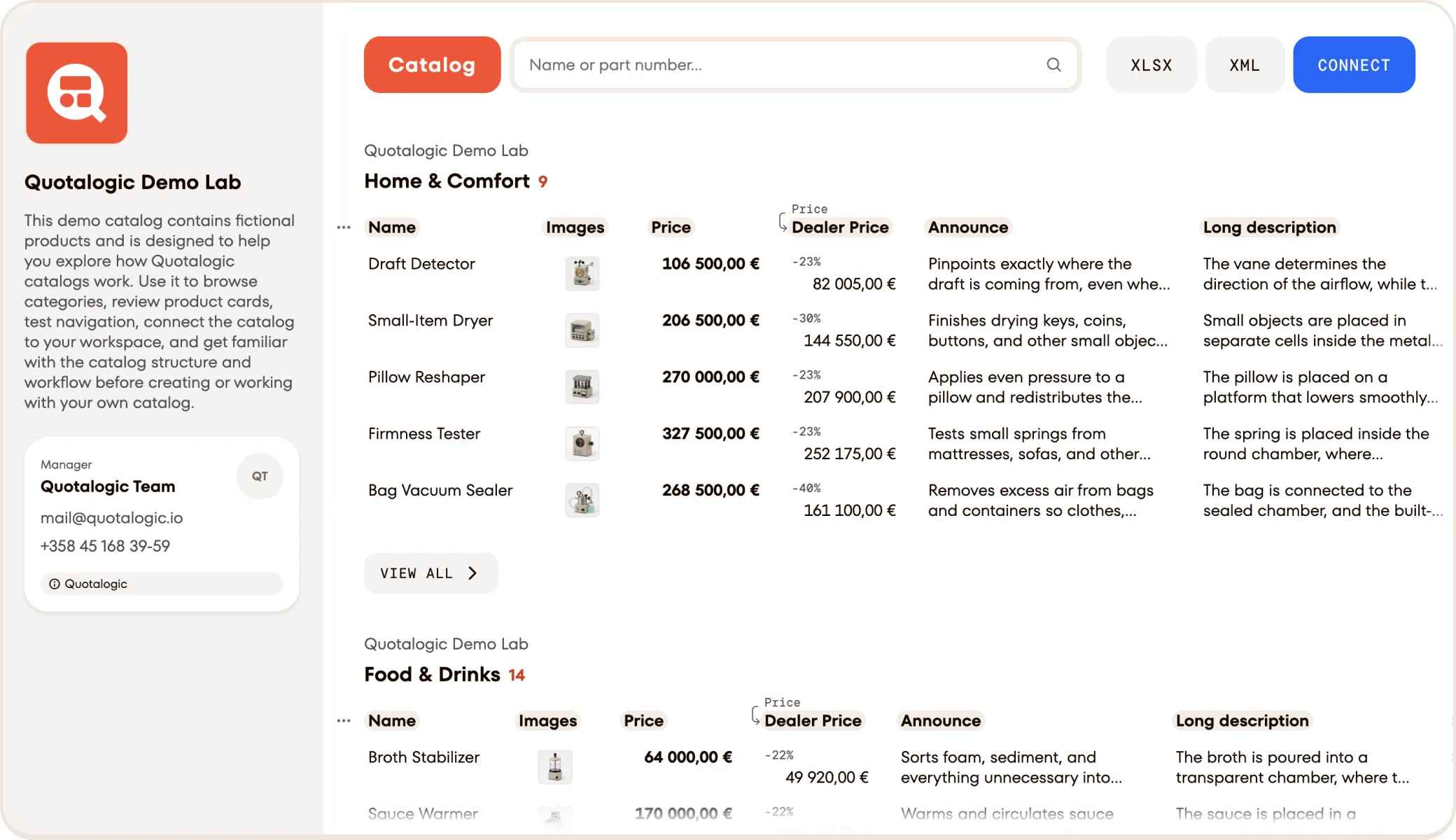Image resolution: width=1456 pixels, height=840 pixels.
Task: Export catalog as XLSX
Action: point(1151,65)
